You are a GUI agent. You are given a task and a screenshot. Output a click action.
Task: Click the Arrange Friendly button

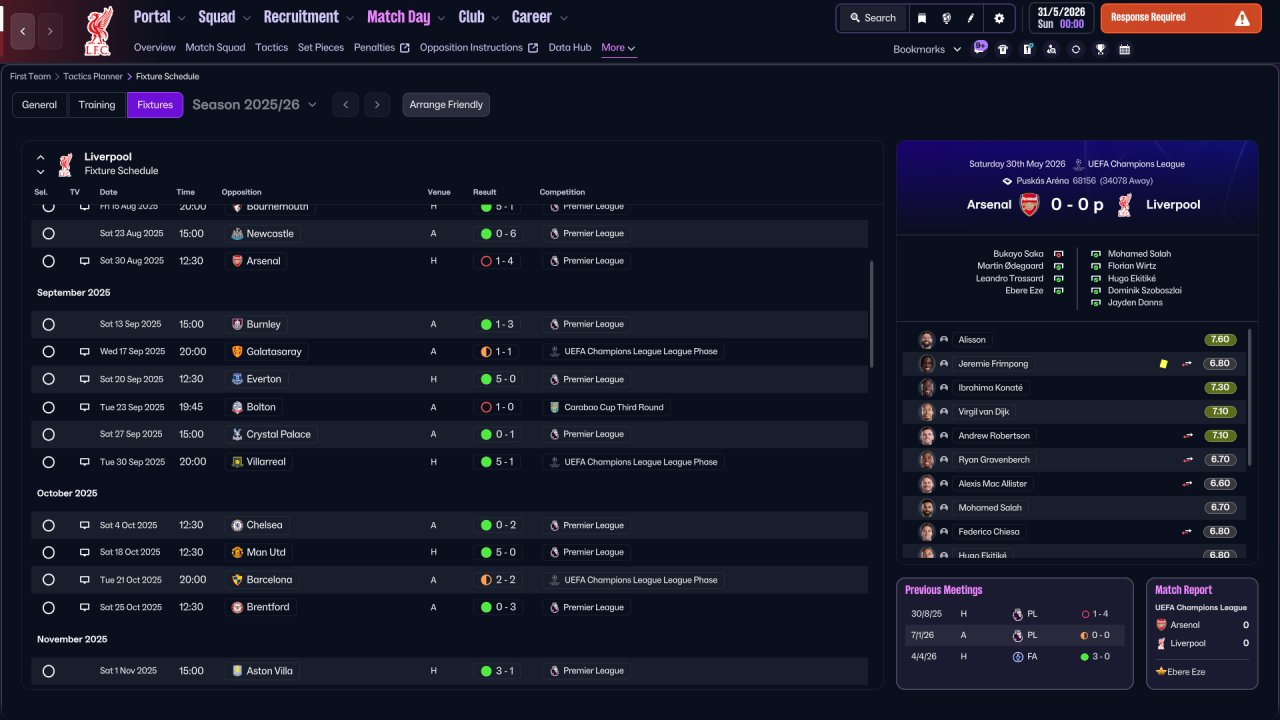pos(446,105)
